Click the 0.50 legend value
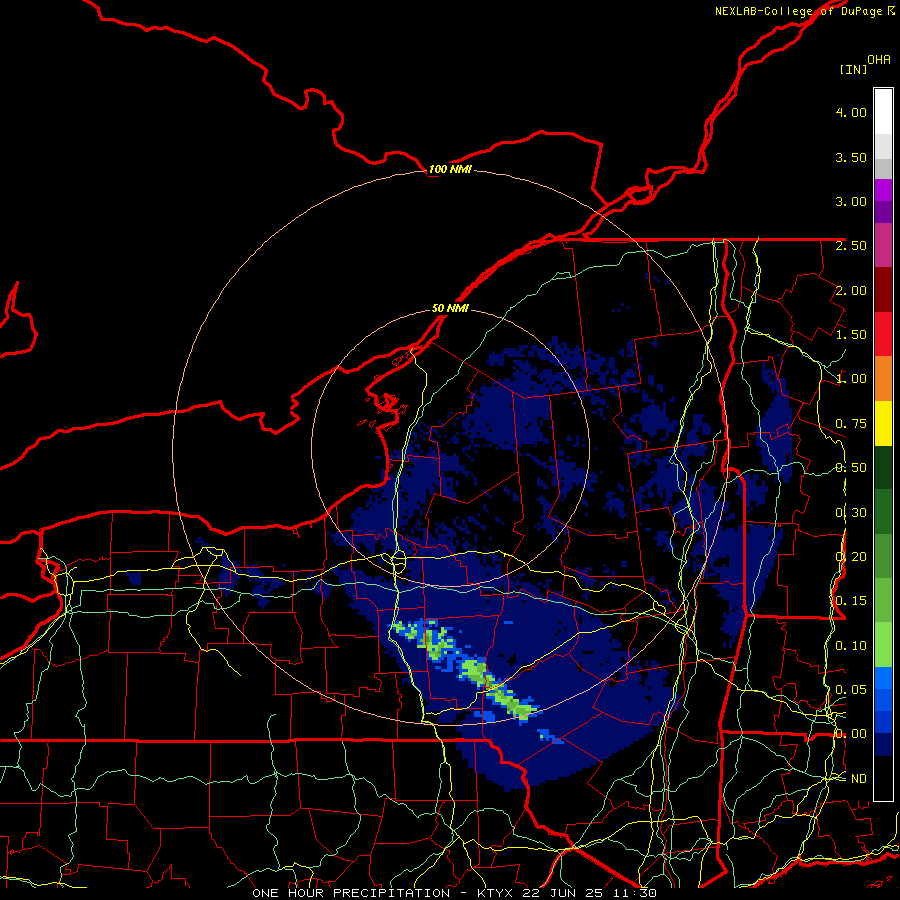The width and height of the screenshot is (900, 900). [x=851, y=468]
